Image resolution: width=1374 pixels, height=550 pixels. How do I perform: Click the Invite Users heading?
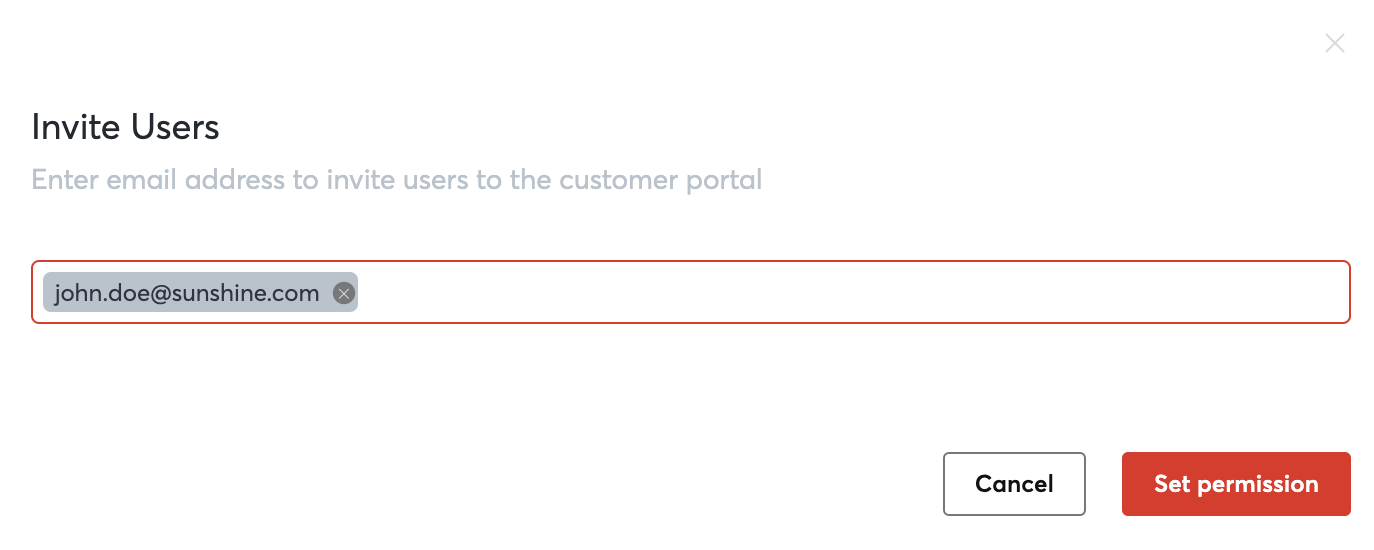[126, 127]
